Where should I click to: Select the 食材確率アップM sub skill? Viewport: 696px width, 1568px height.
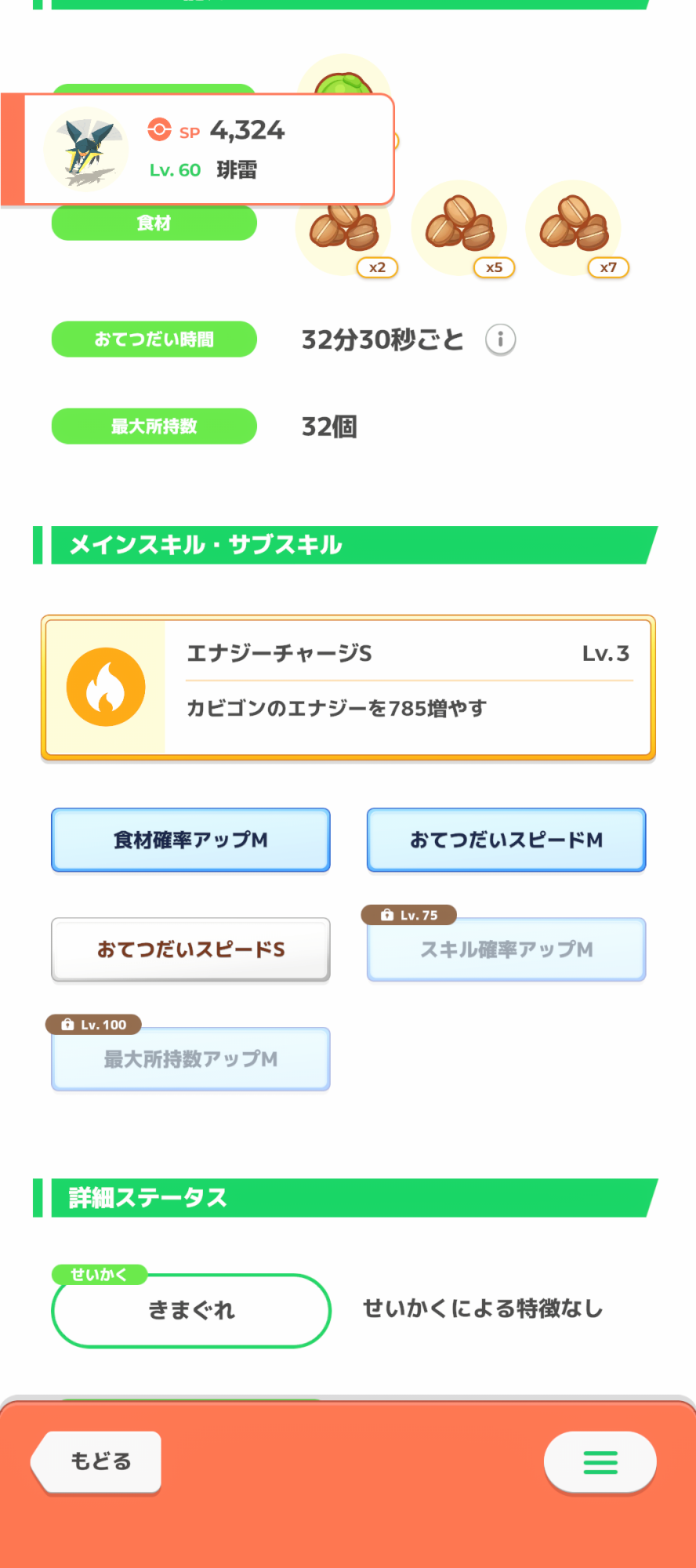pyautogui.click(x=190, y=840)
